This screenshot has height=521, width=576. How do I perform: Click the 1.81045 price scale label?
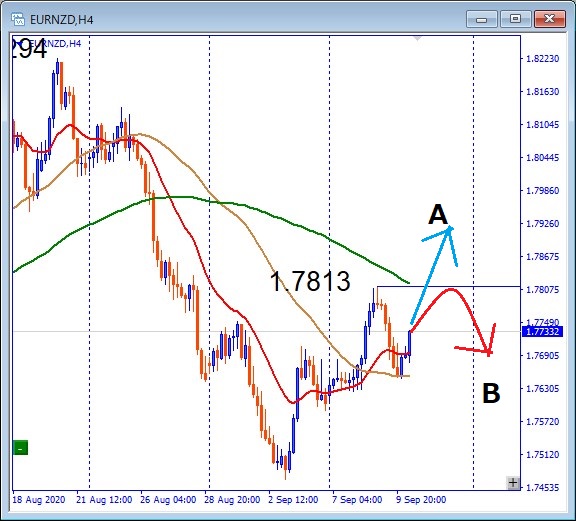pos(543,125)
